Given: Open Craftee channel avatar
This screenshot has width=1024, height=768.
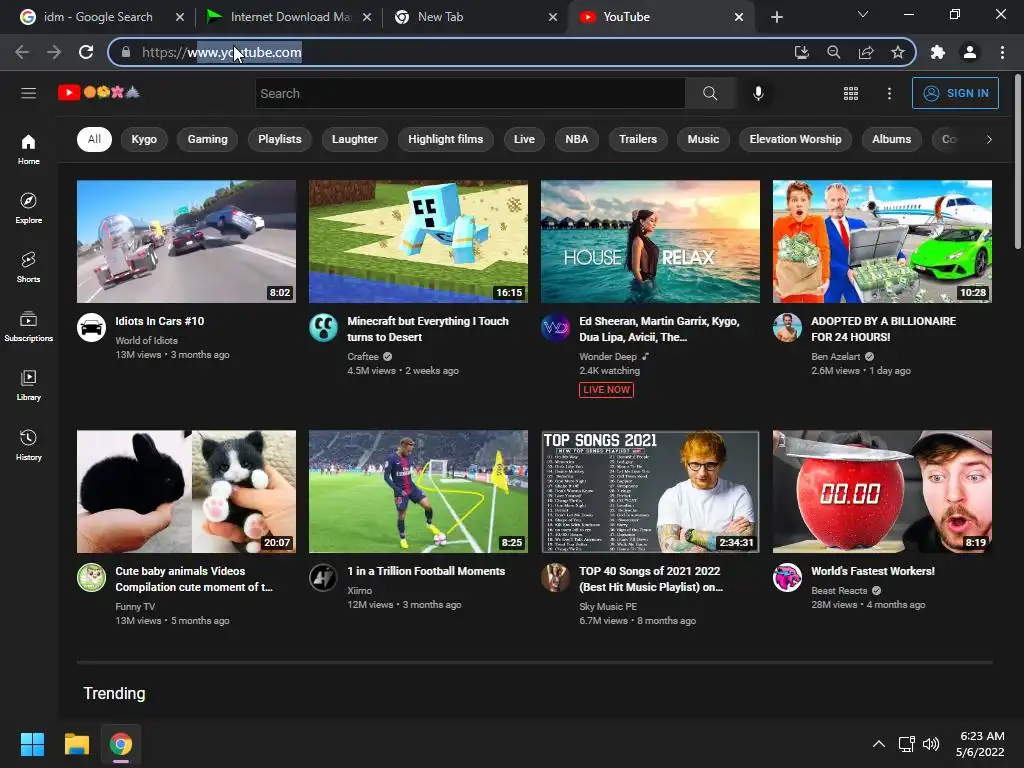Looking at the screenshot, I should (x=323, y=327).
